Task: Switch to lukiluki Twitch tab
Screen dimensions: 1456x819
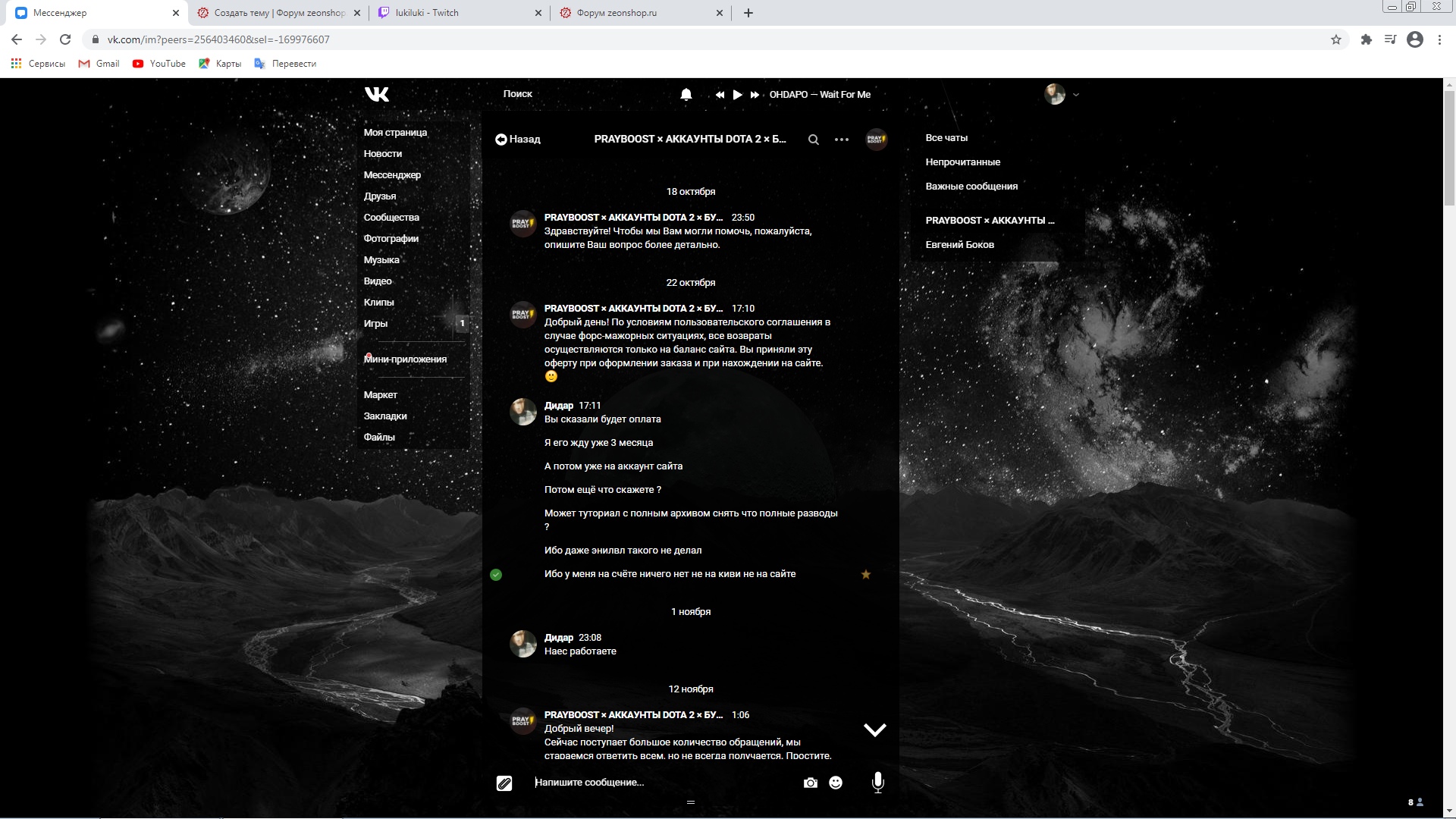Action: coord(460,13)
